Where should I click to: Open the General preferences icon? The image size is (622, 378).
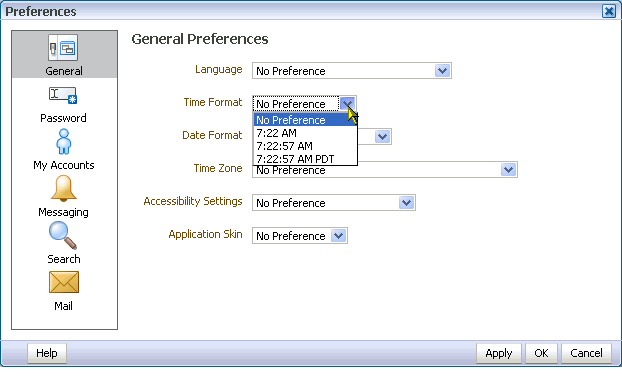pyautogui.click(x=63, y=48)
